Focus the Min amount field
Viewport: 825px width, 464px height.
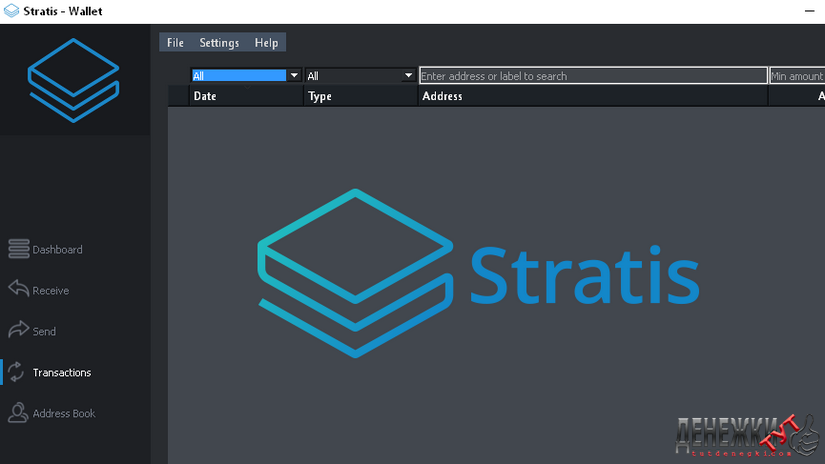point(797,76)
